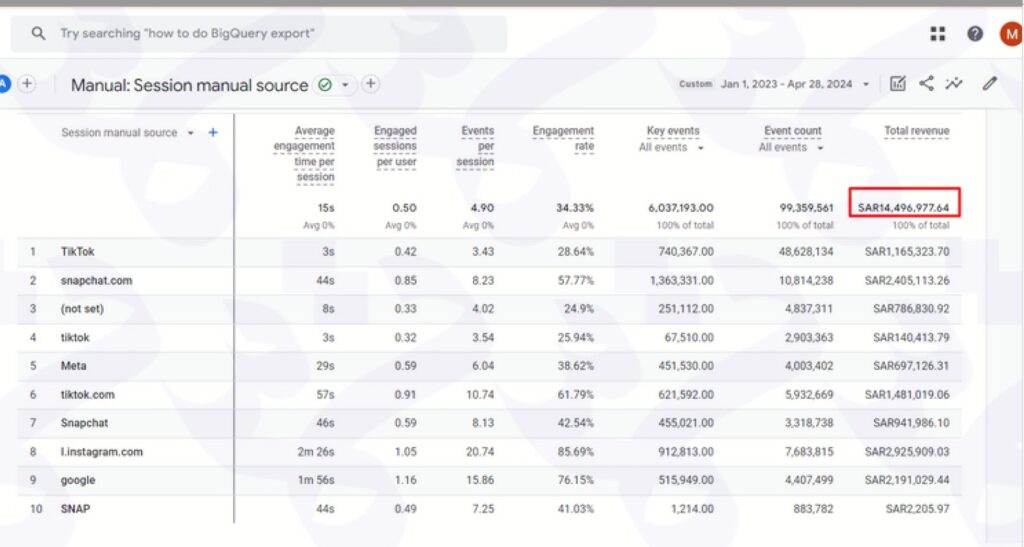The width and height of the screenshot is (1024, 547).
Task: Sort by Average engagement time per session
Action: coord(304,154)
